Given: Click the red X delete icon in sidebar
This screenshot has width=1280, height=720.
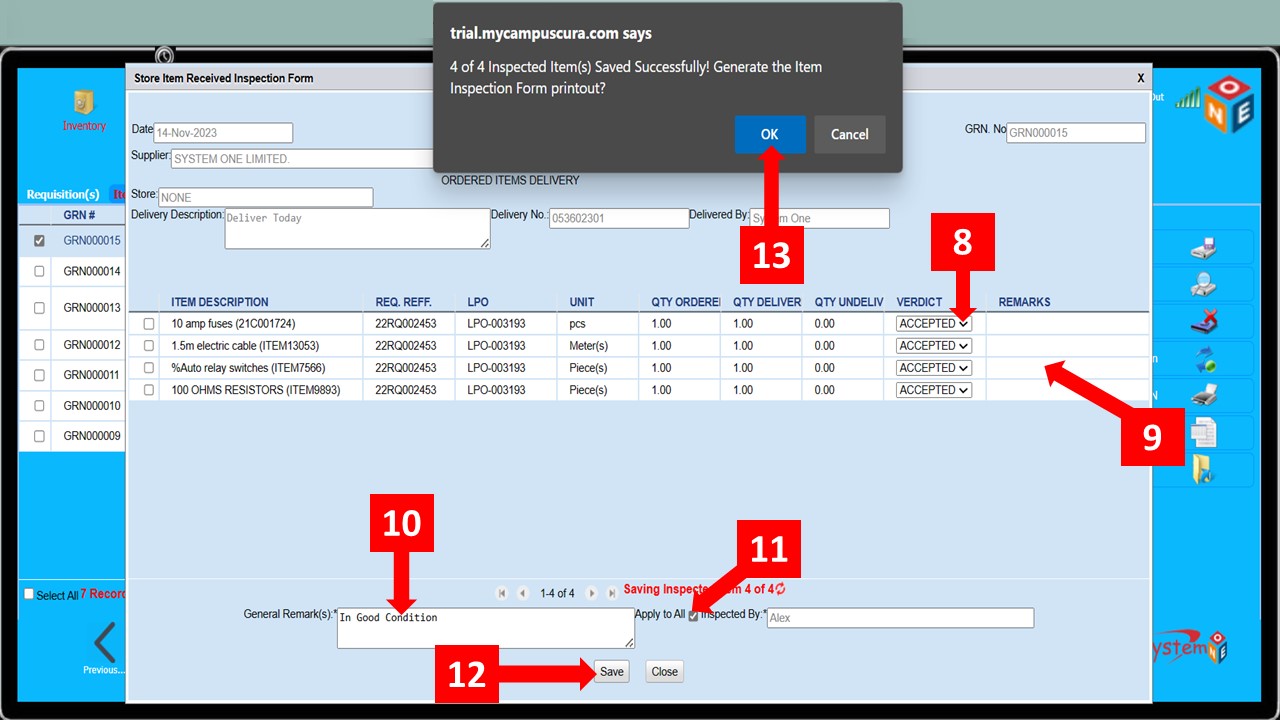Looking at the screenshot, I should pyautogui.click(x=1203, y=322).
